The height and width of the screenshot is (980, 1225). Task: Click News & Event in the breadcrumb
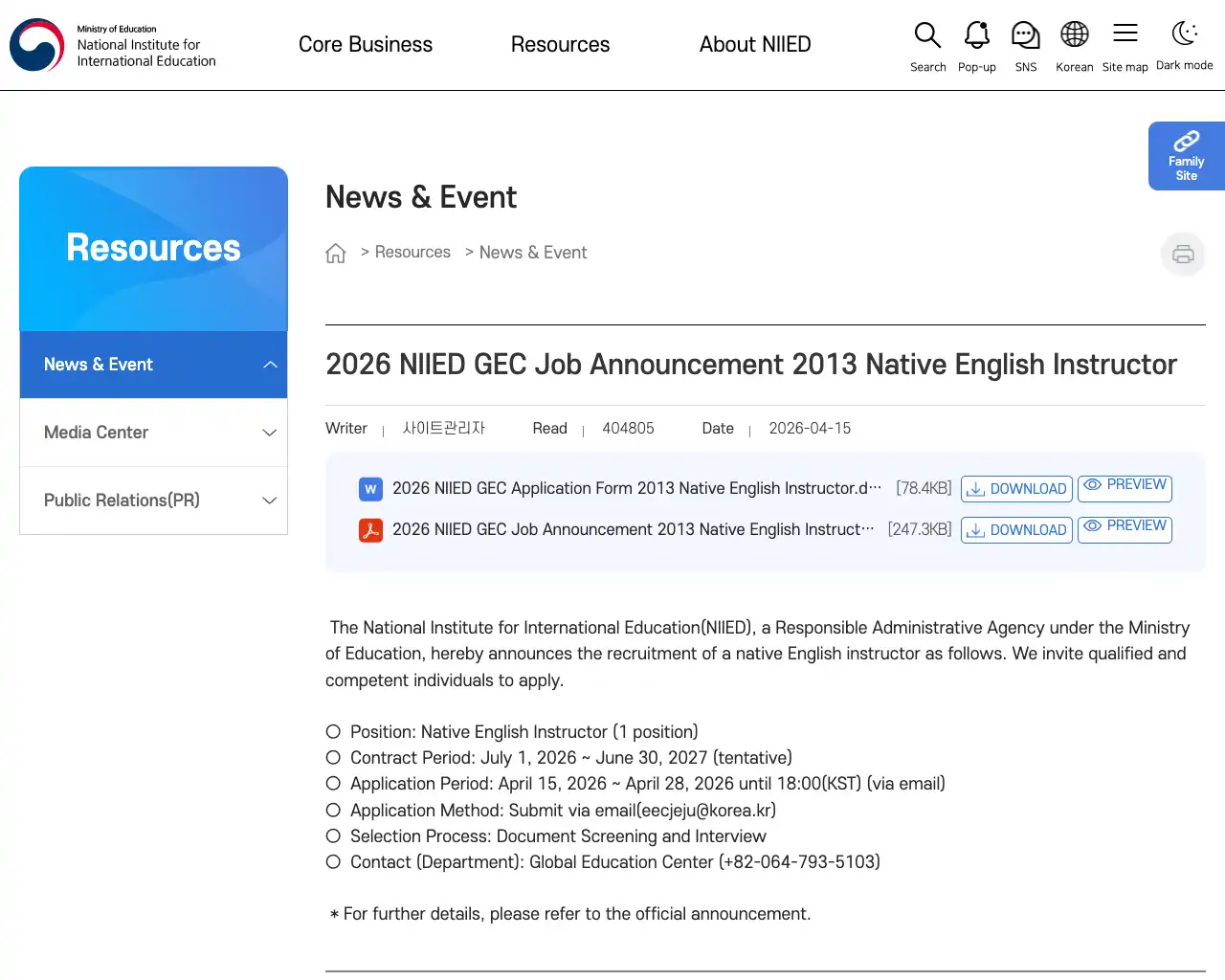pos(533,253)
